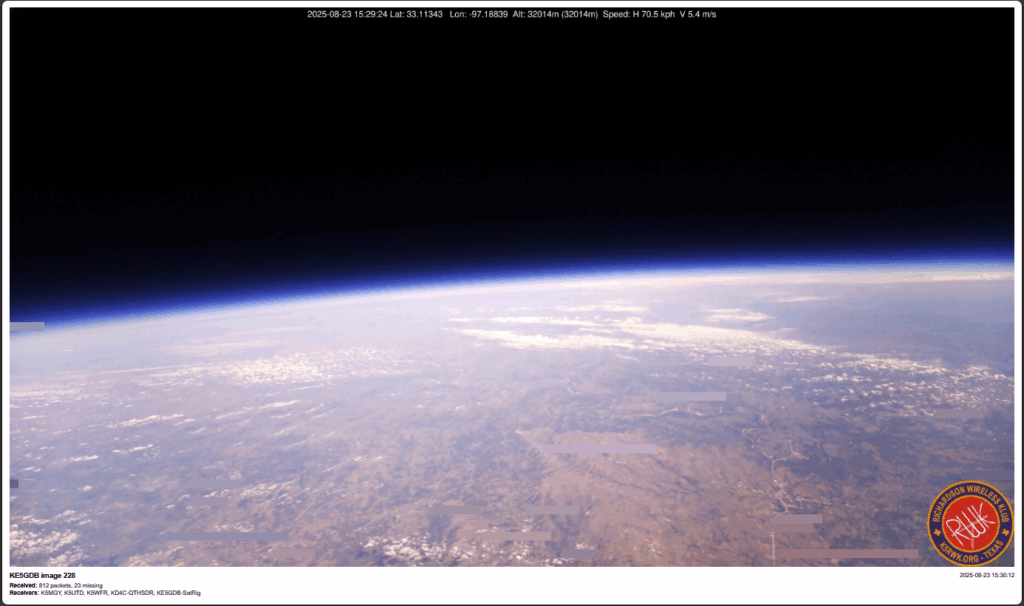The width and height of the screenshot is (1024, 606).
Task: Click the "Lat: 33.11343" telemetry value
Action: [416, 14]
